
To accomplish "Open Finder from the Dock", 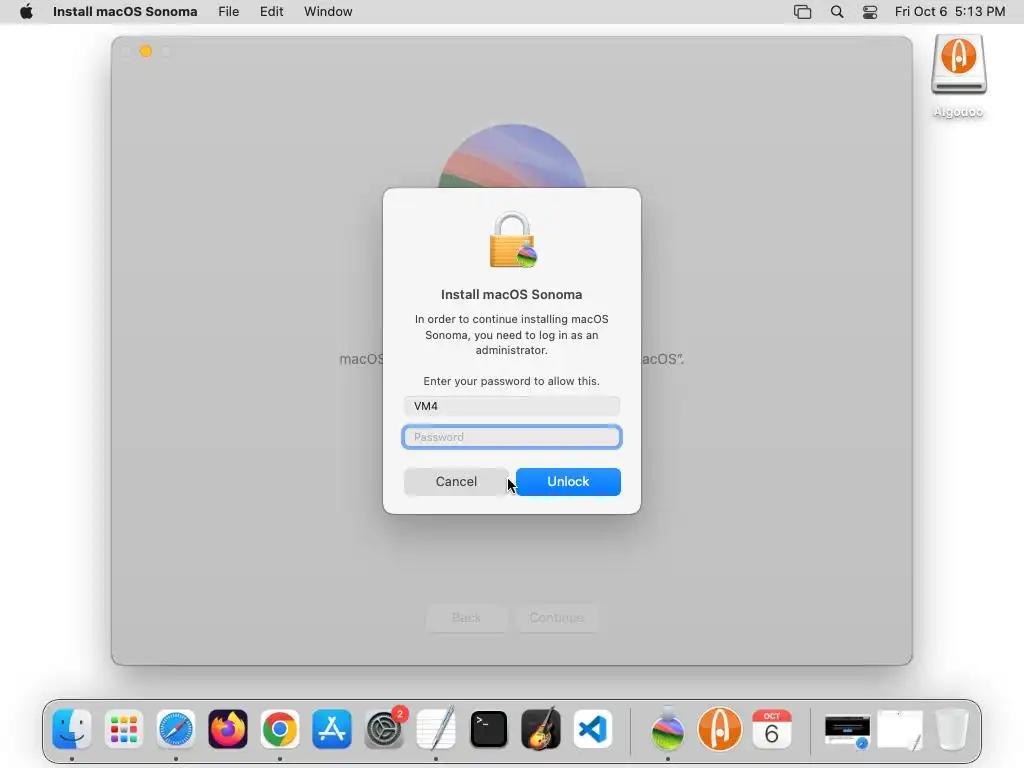I will 72,729.
